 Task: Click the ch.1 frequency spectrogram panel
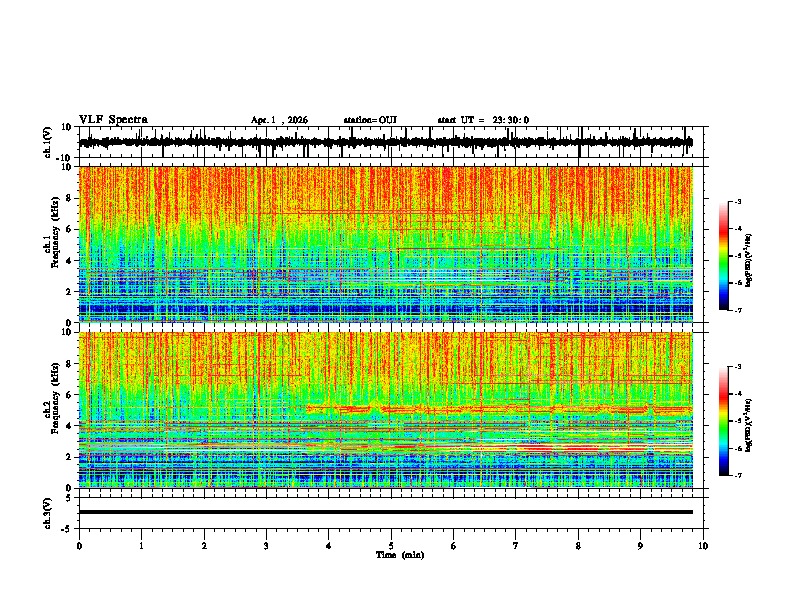tap(386, 244)
